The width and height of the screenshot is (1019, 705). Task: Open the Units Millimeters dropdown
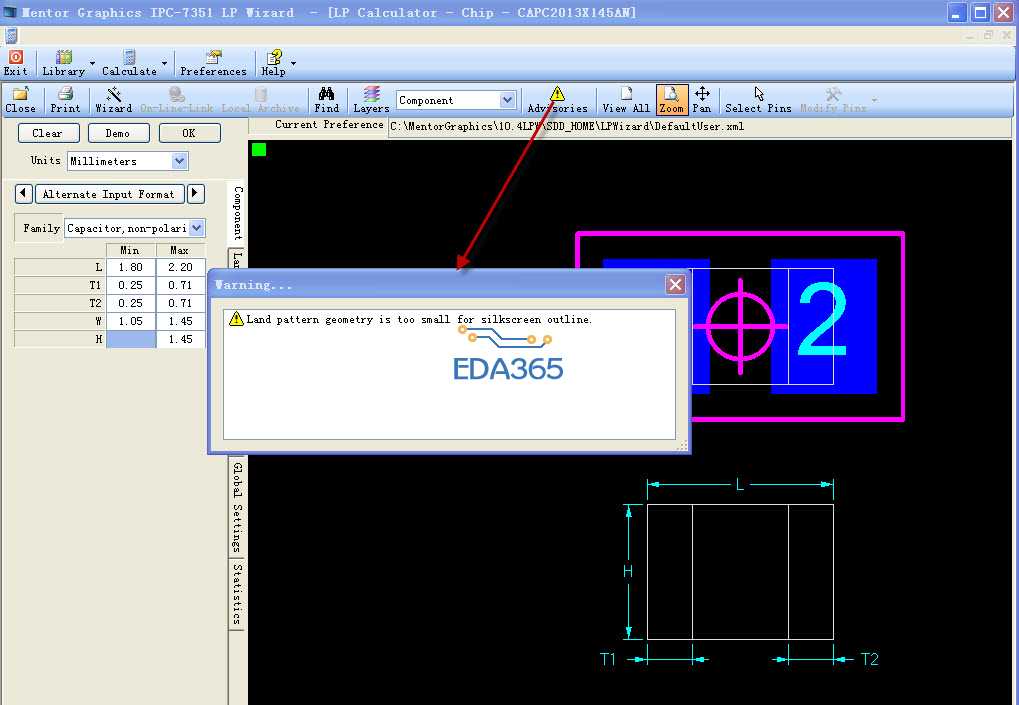tap(179, 161)
